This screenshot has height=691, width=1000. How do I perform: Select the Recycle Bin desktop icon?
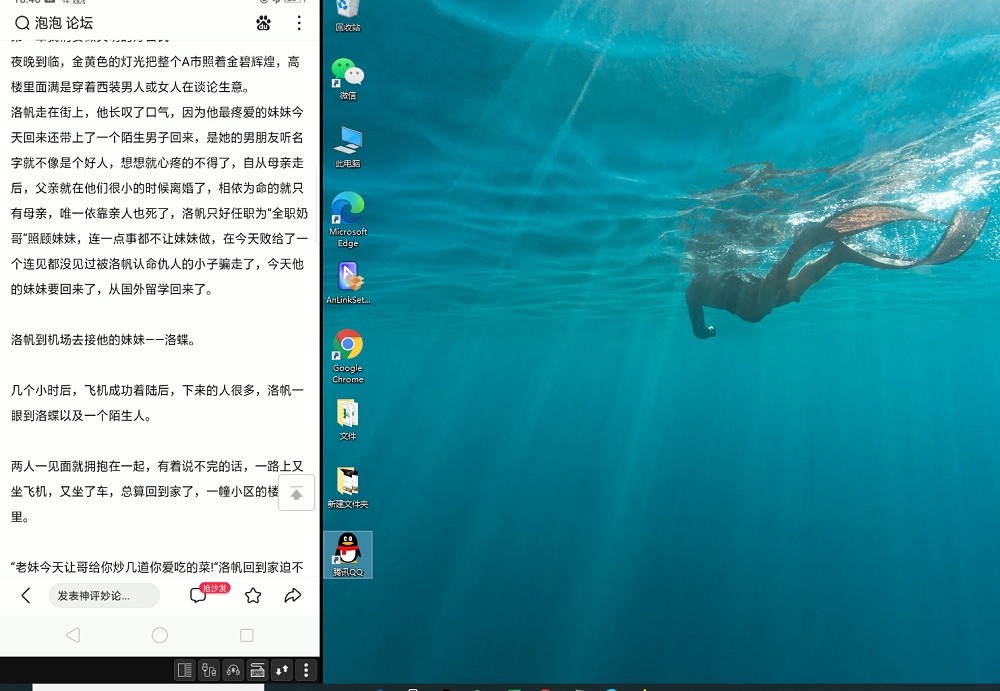(348, 15)
